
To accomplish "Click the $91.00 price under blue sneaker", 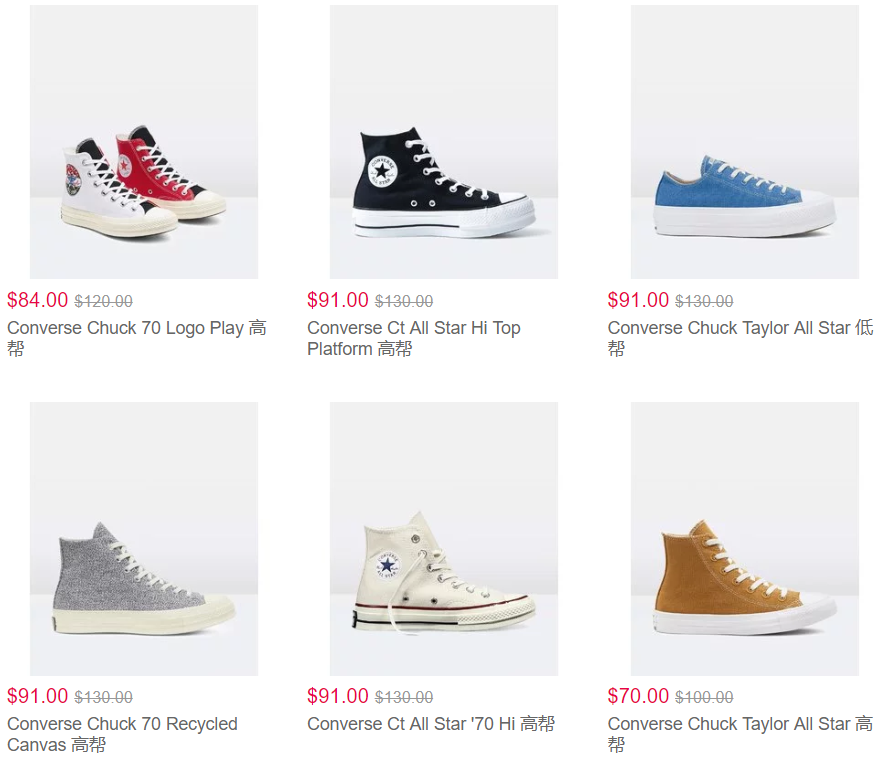I will coord(638,300).
